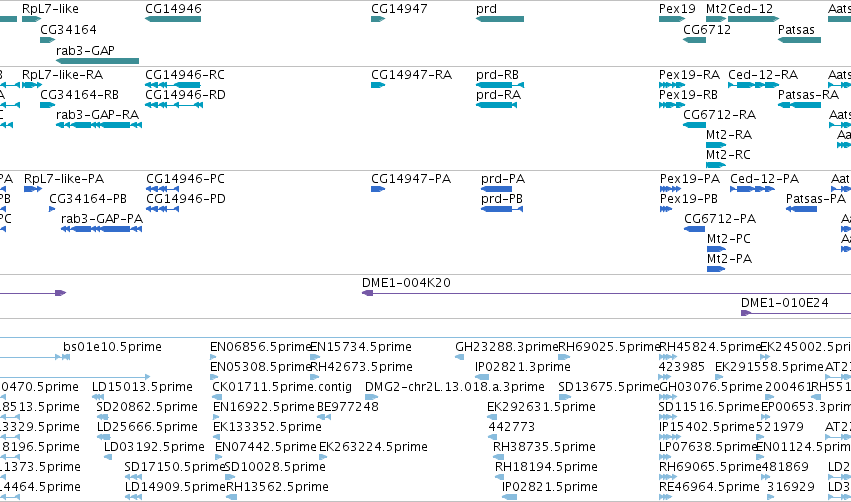The image size is (851, 502).
Task: Select protein Patsas-PA
Action: click(802, 209)
